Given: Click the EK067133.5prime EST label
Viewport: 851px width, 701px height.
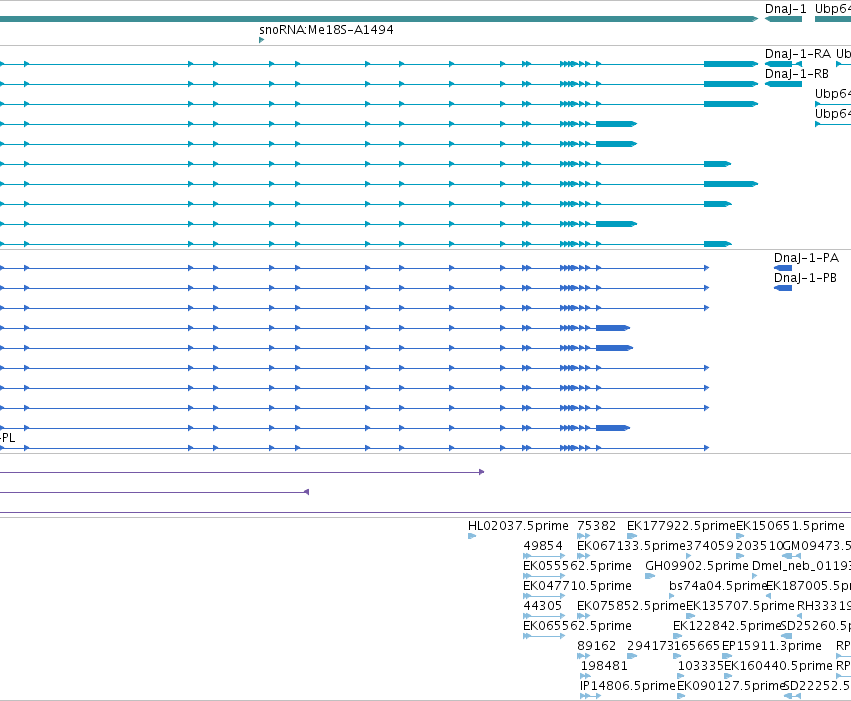Looking at the screenshot, I should point(631,546).
